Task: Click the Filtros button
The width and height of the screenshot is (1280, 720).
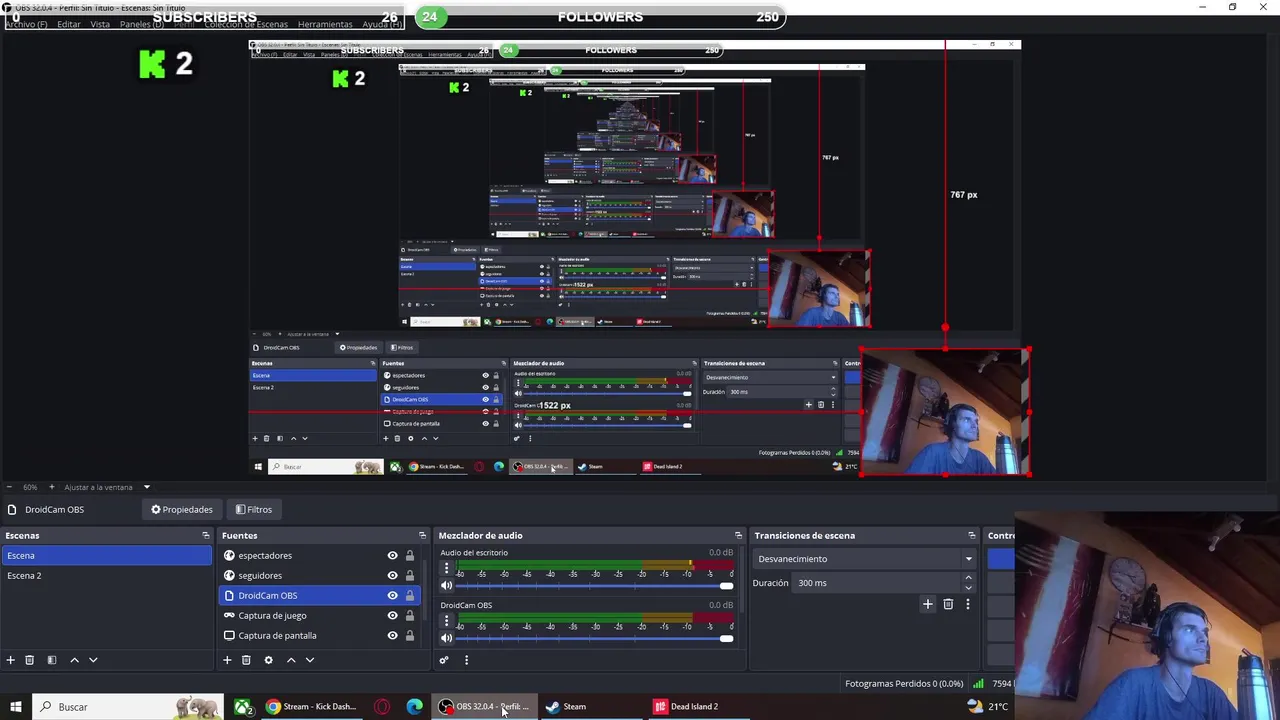Action: [x=254, y=510]
